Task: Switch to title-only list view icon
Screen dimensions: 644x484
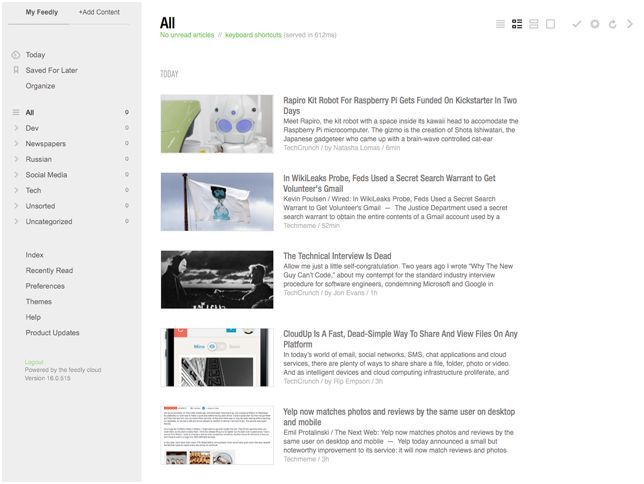Action: coord(500,24)
